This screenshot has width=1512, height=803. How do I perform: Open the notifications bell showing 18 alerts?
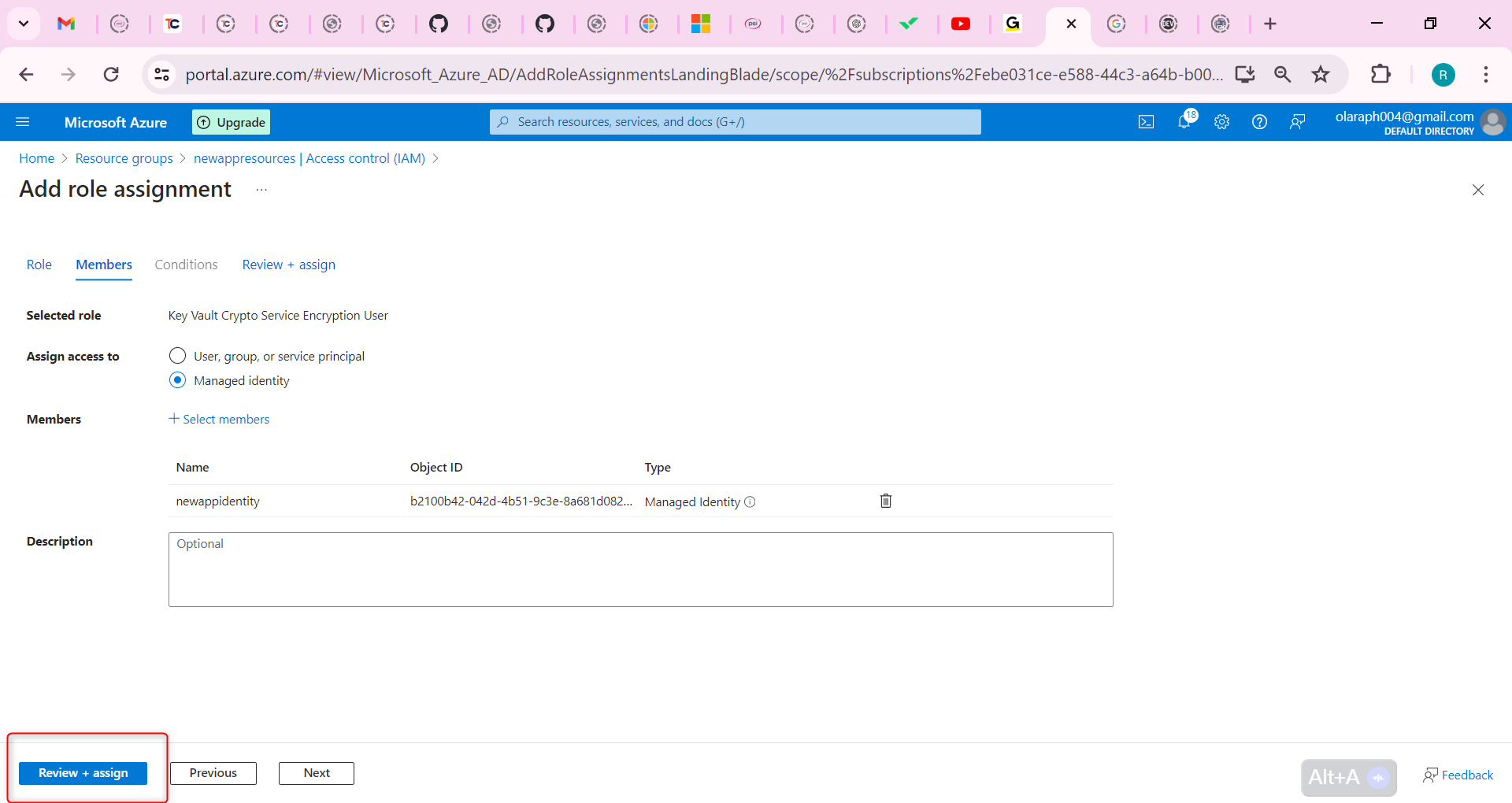1184,121
